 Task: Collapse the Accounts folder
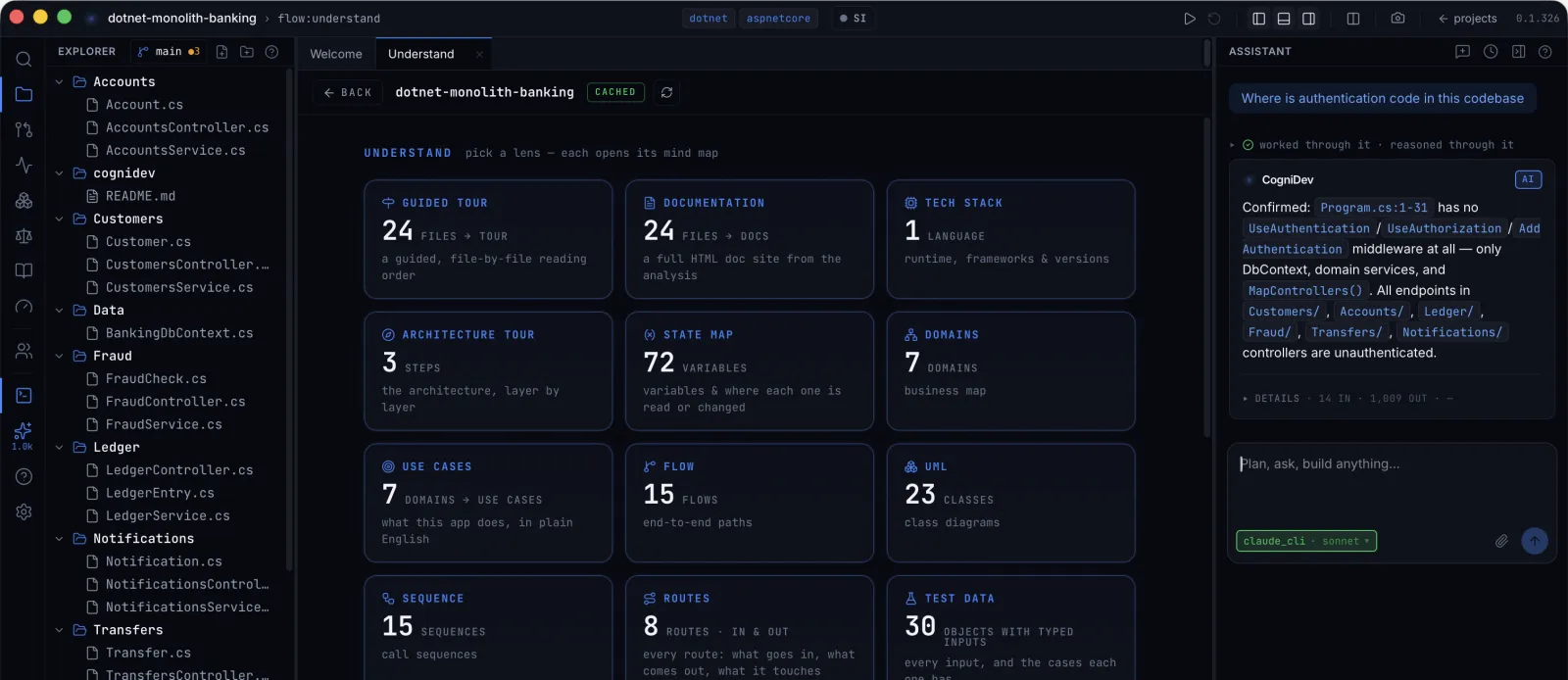click(x=60, y=82)
